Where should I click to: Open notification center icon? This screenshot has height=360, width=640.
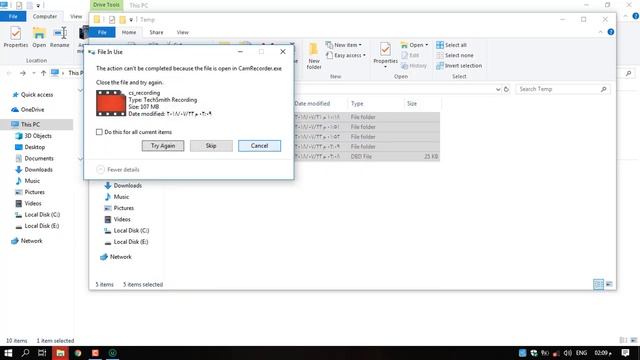[625, 353]
